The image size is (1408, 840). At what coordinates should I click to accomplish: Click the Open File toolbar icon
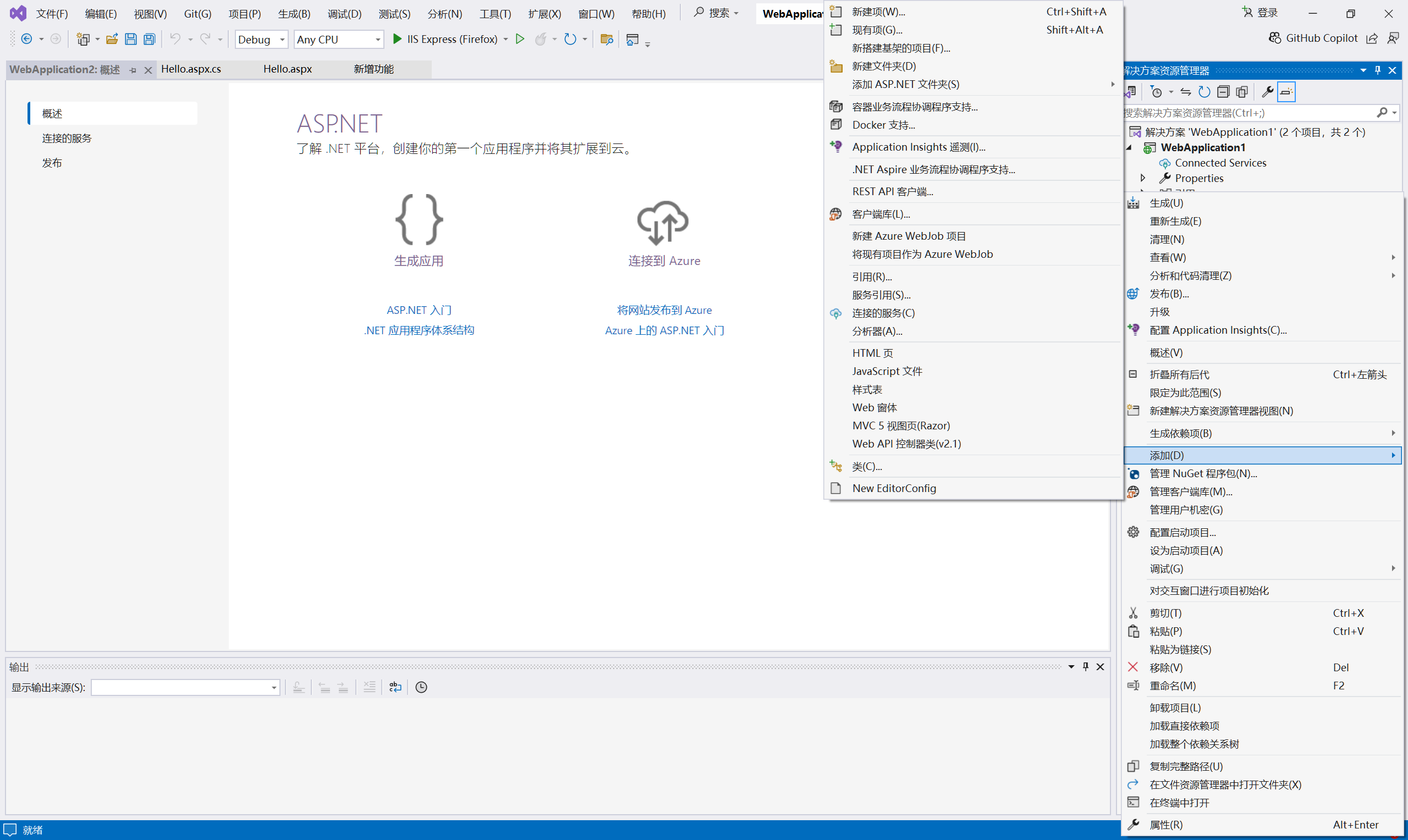click(112, 39)
